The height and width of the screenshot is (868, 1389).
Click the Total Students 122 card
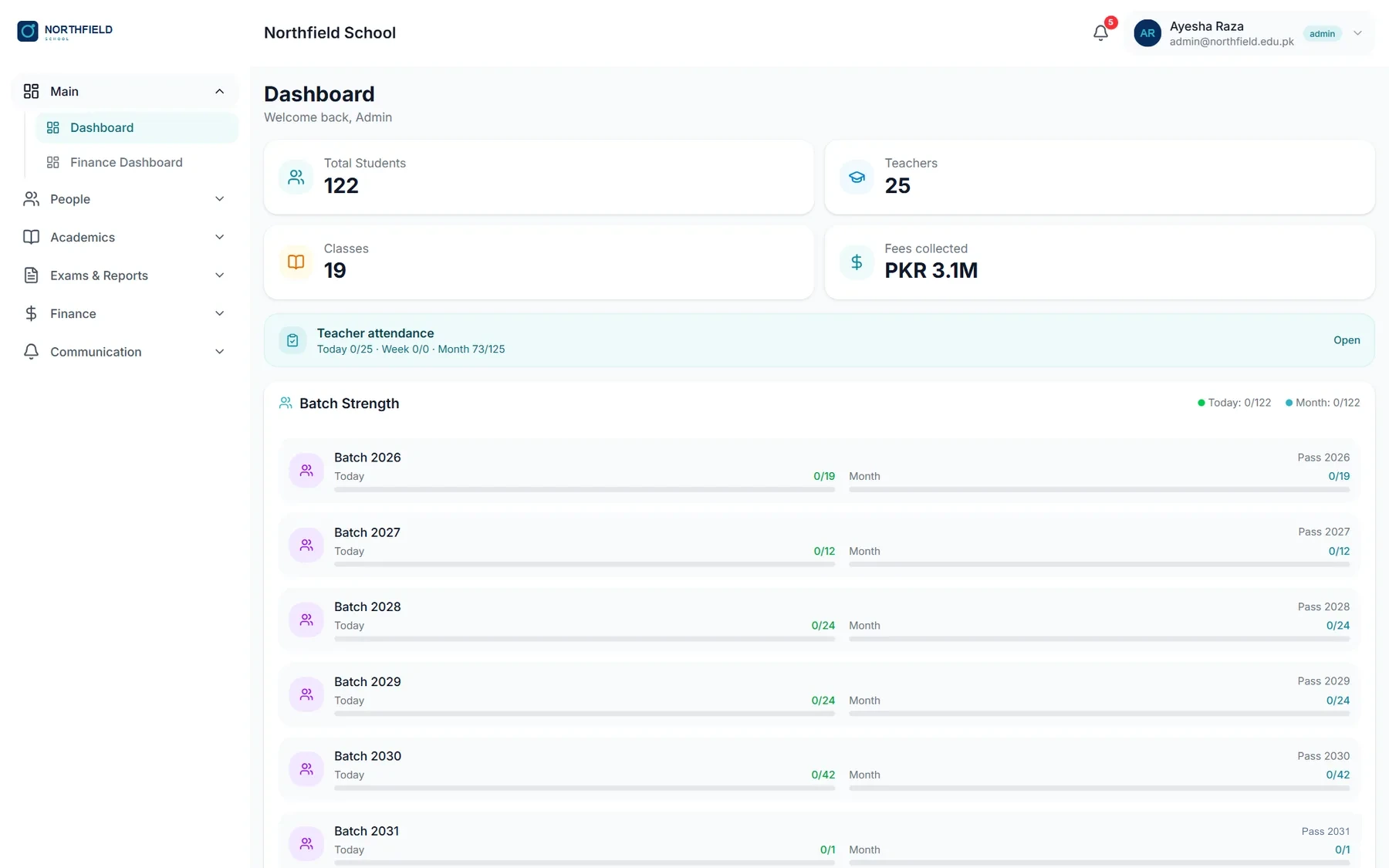click(539, 177)
